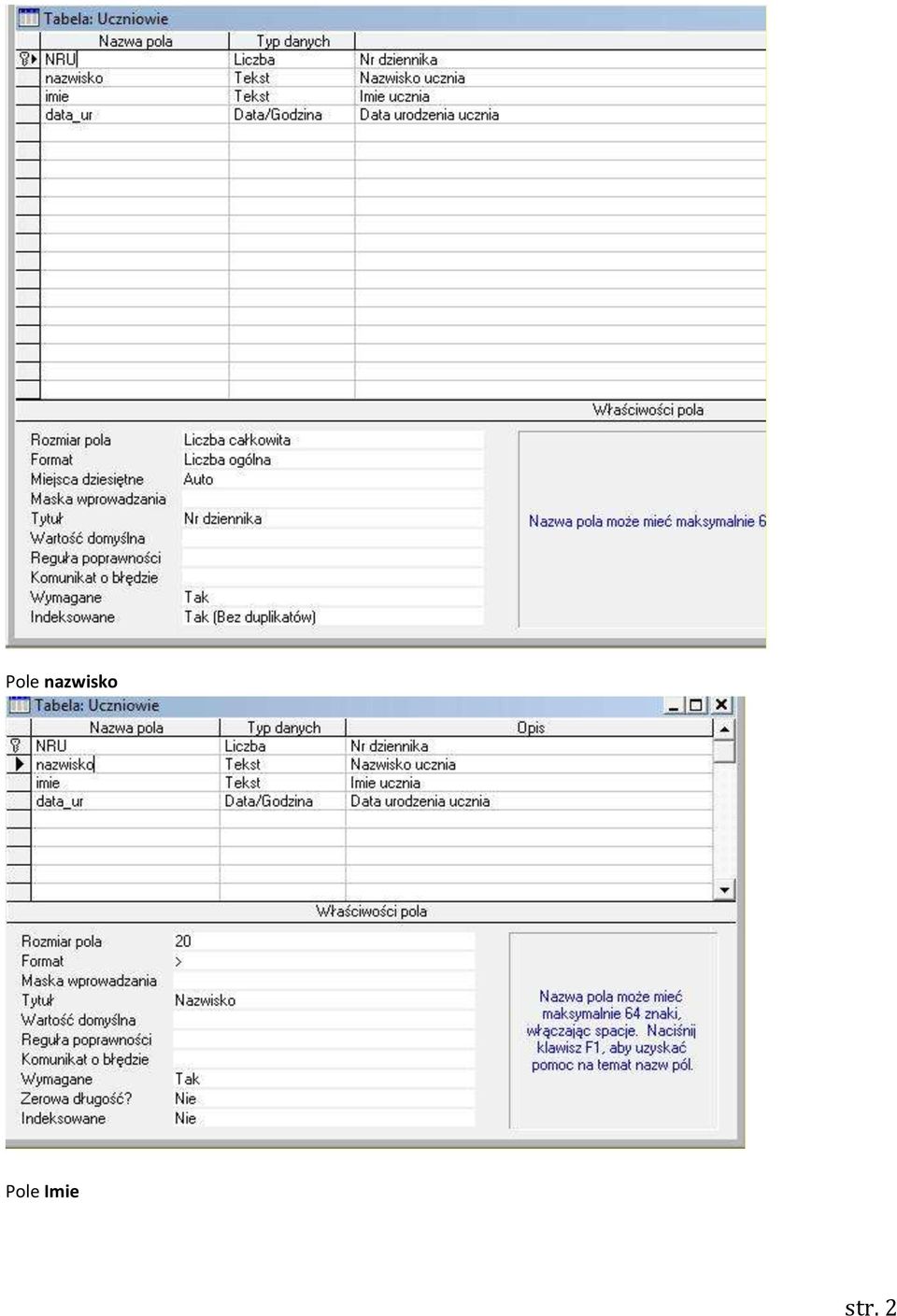Viewport: 897px width, 1316px height.
Task: Click the primary key icon beside NRU in lower table
Action: pyautogui.click(x=17, y=745)
